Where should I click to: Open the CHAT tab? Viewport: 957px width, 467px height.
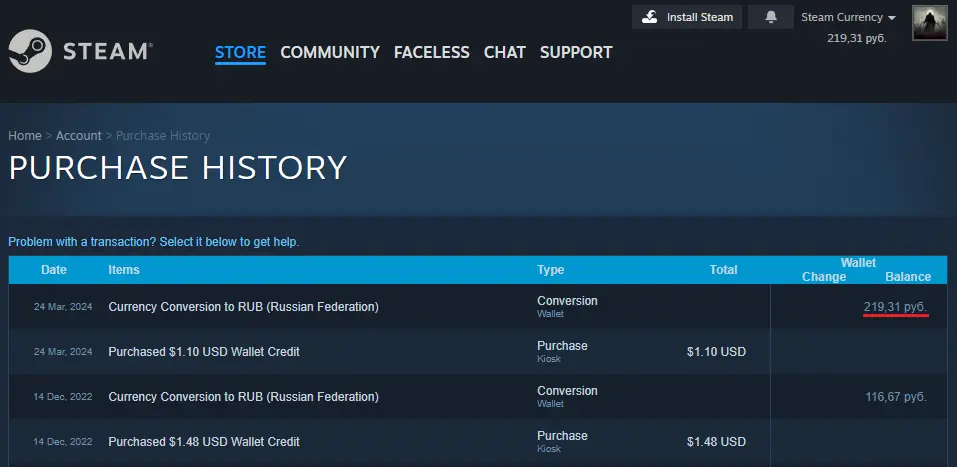tap(504, 52)
